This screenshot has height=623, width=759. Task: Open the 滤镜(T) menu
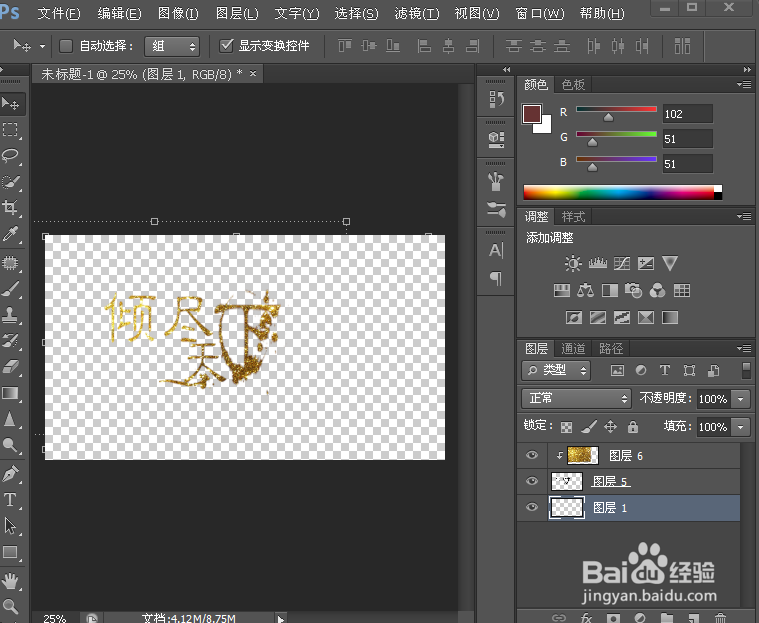tap(417, 13)
